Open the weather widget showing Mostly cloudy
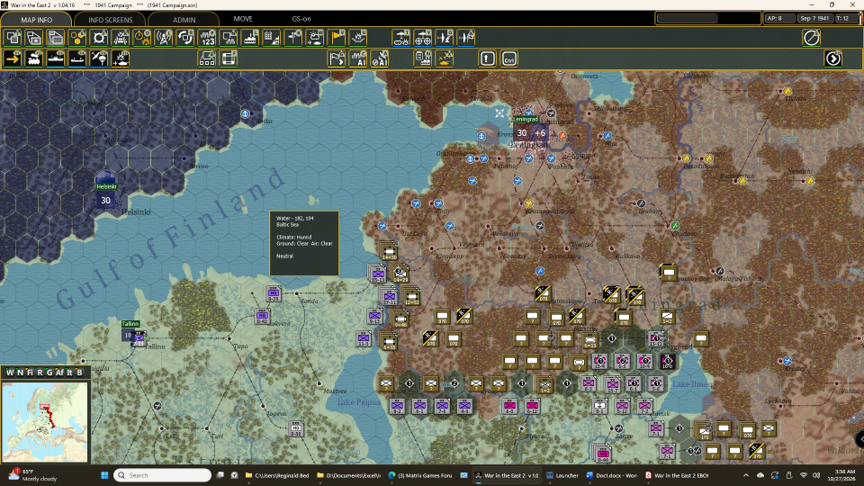The height and width of the screenshot is (486, 864). click(33, 475)
